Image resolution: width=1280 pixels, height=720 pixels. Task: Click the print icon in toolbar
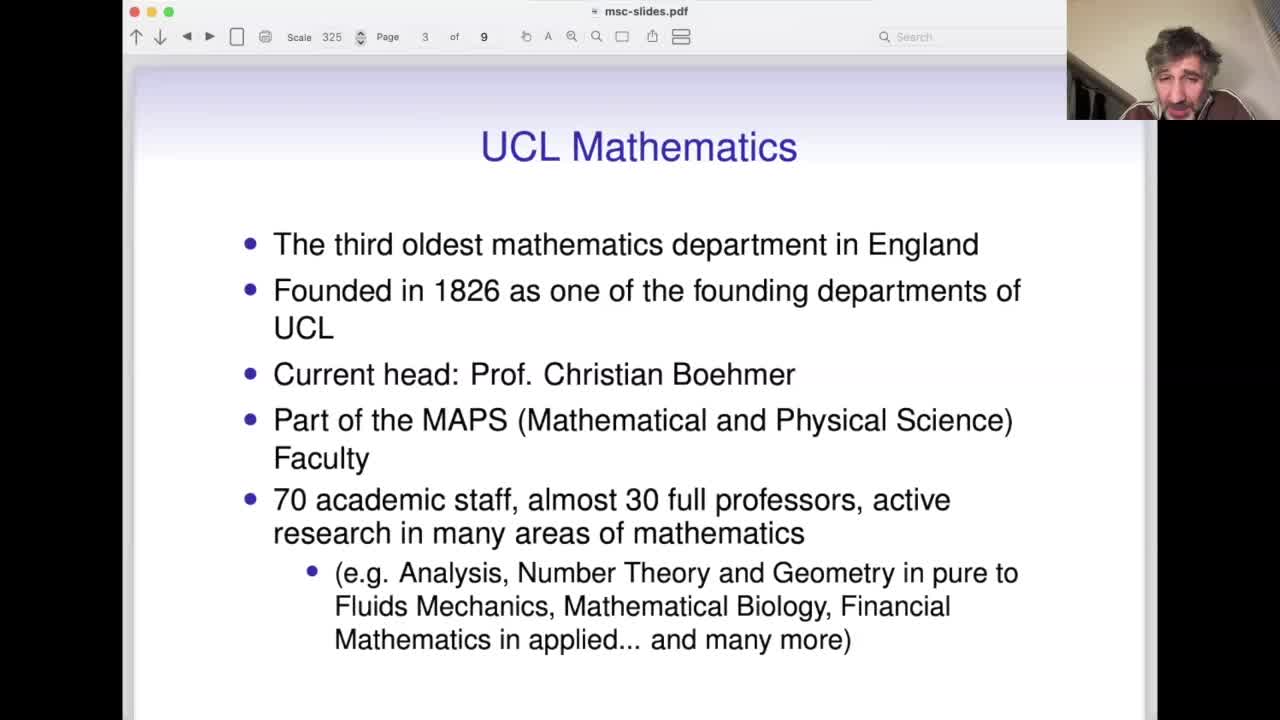click(x=265, y=37)
